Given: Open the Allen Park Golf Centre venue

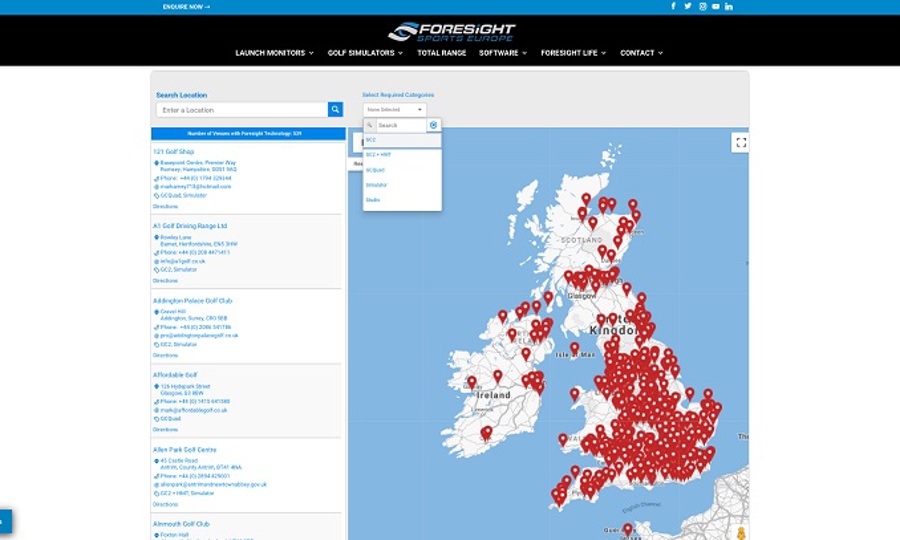Looking at the screenshot, I should (184, 450).
